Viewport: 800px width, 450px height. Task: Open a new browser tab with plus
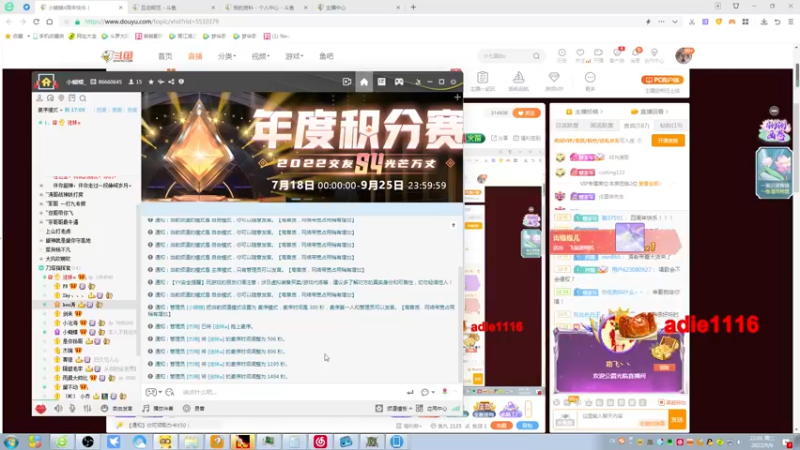(413, 7)
